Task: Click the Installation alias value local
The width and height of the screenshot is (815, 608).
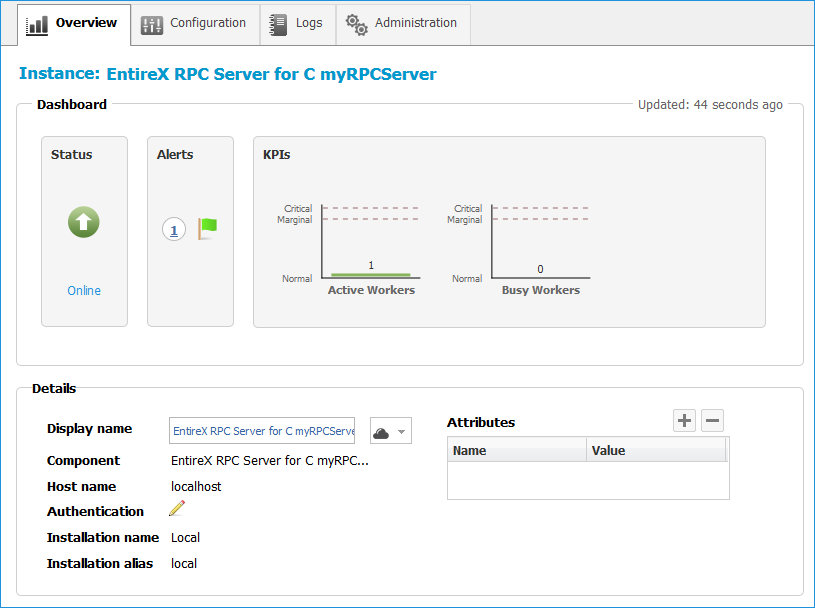Action: pos(184,563)
